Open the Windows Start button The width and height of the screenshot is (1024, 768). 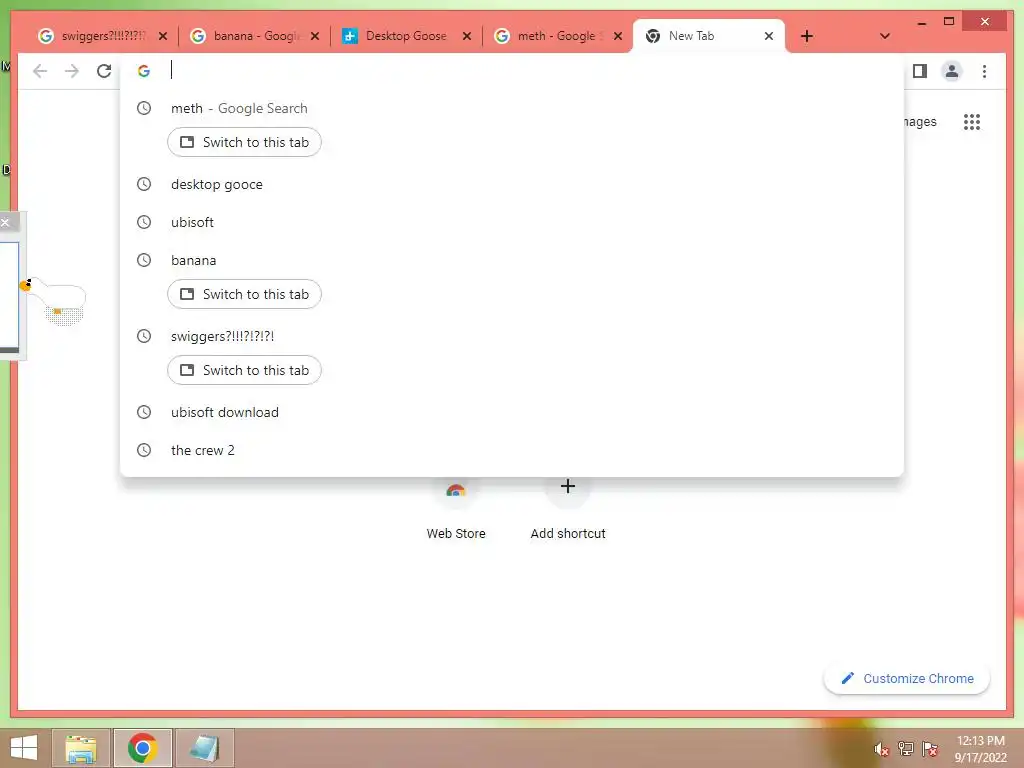click(x=24, y=748)
